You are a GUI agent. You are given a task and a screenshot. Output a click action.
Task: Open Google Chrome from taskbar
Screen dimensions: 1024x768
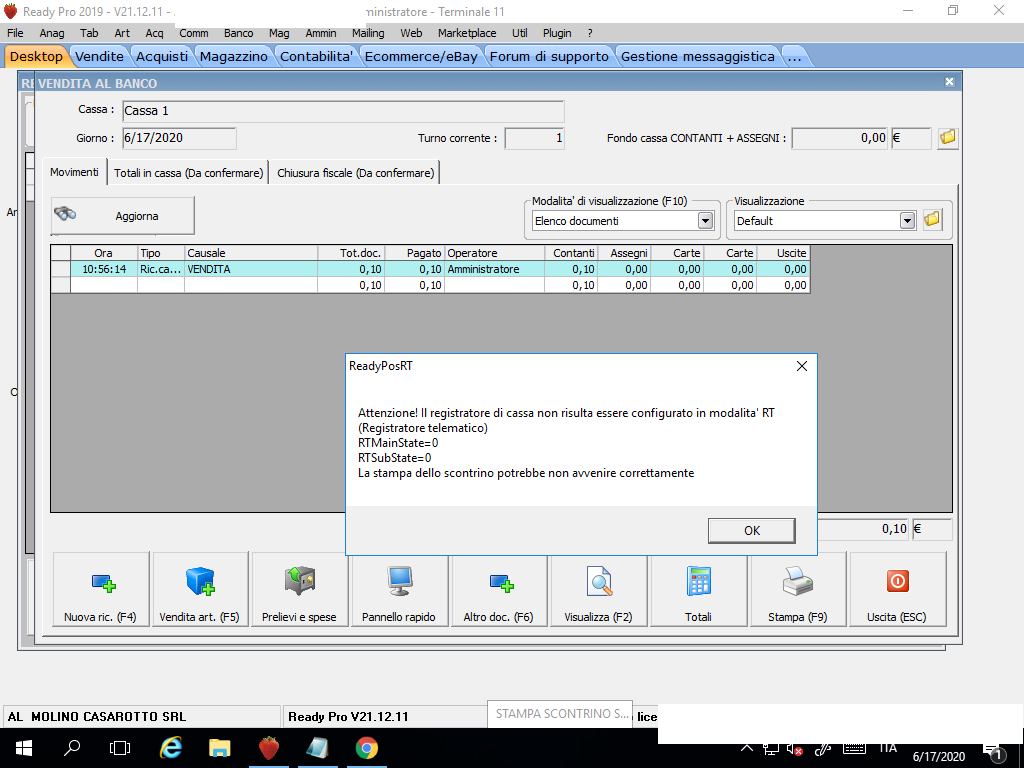[x=366, y=748]
